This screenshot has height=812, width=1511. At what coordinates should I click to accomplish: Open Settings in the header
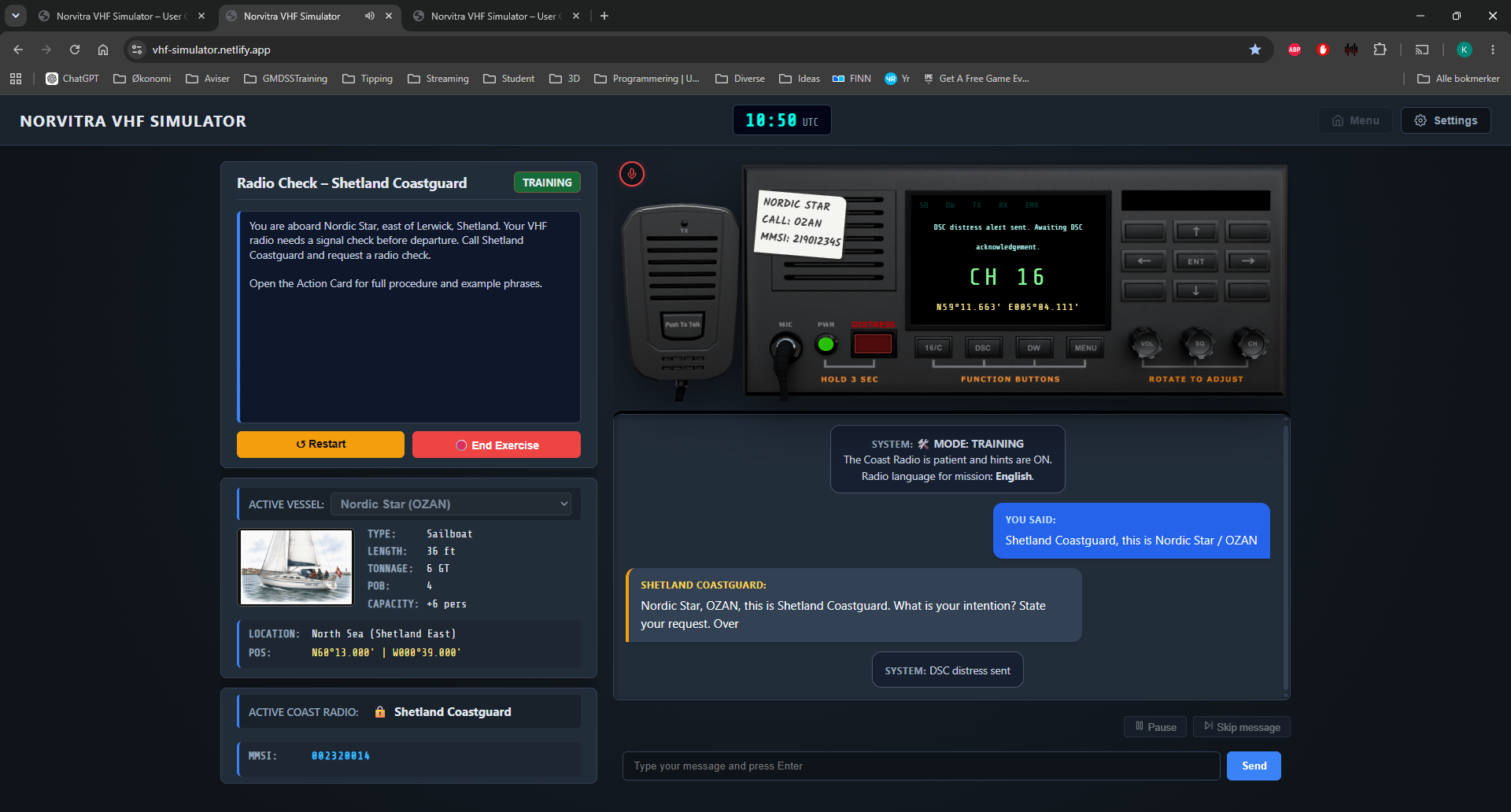coord(1446,120)
